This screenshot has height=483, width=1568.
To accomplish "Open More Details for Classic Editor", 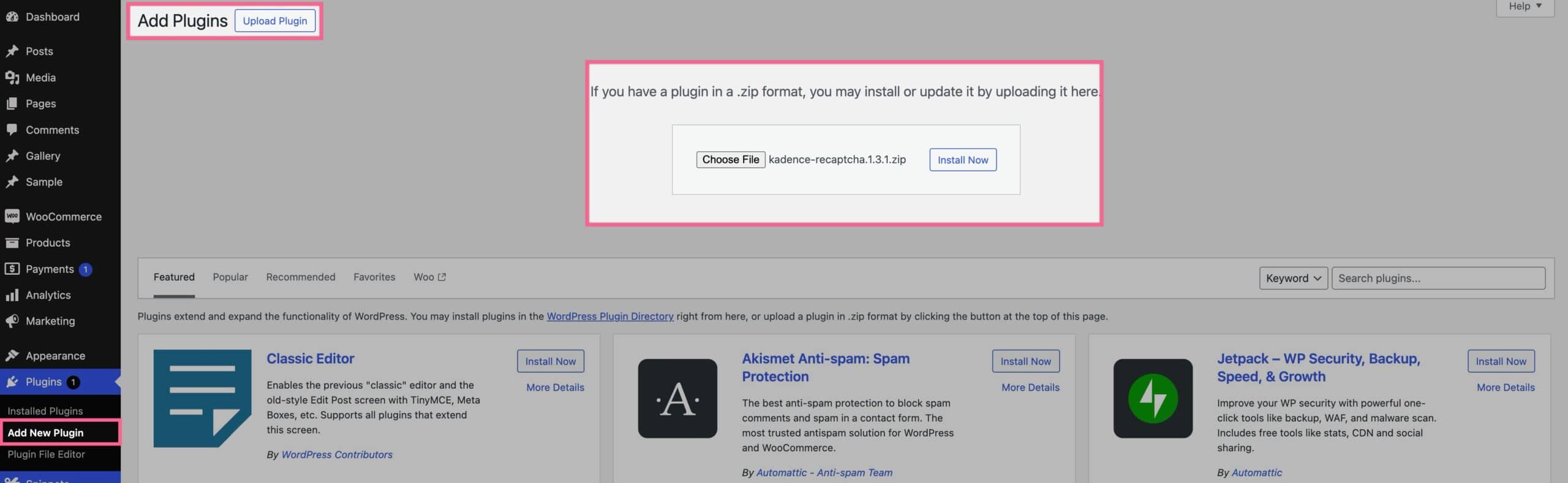I will (x=556, y=388).
